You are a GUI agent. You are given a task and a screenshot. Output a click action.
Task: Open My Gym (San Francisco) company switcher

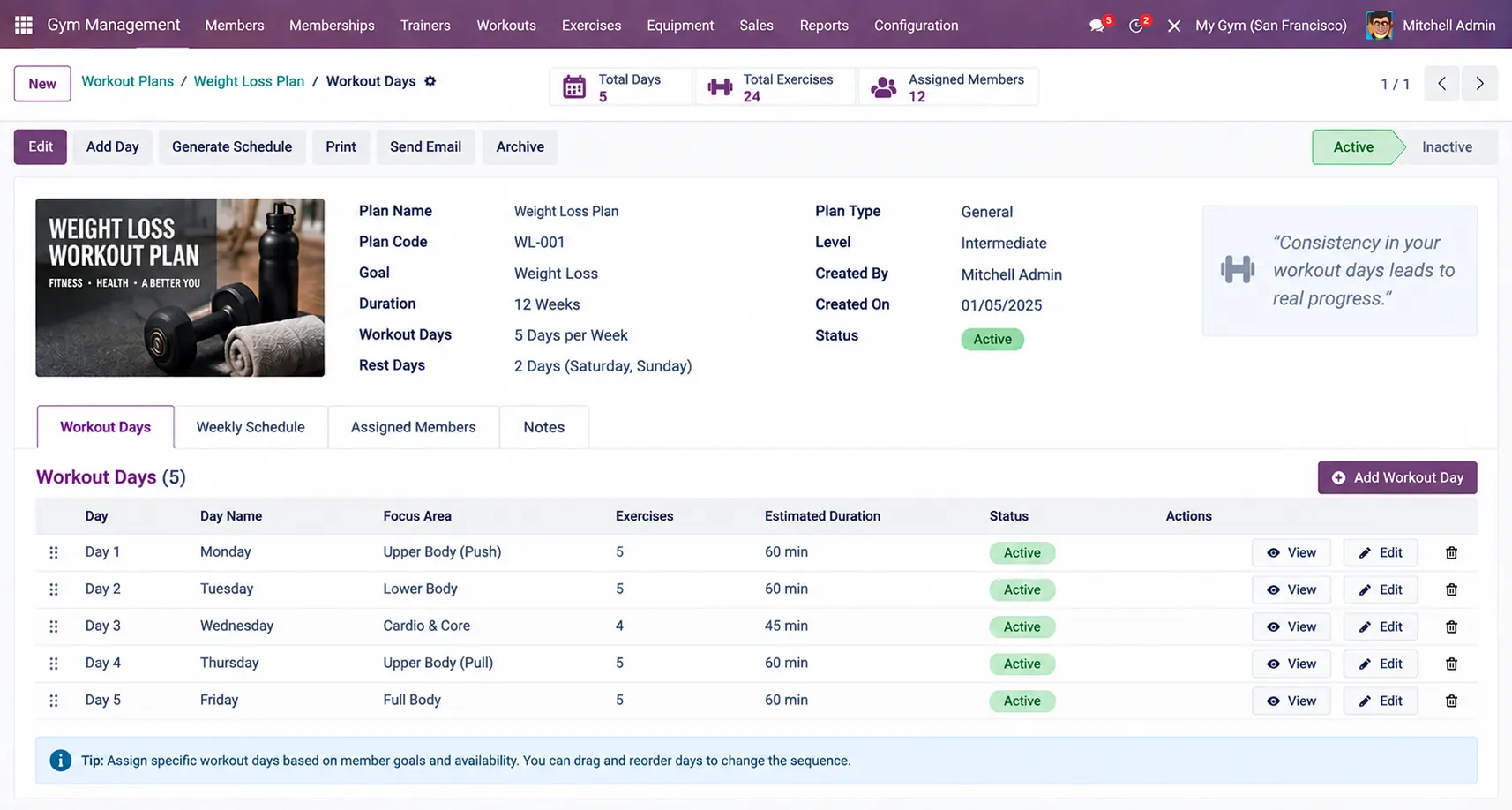click(x=1270, y=26)
